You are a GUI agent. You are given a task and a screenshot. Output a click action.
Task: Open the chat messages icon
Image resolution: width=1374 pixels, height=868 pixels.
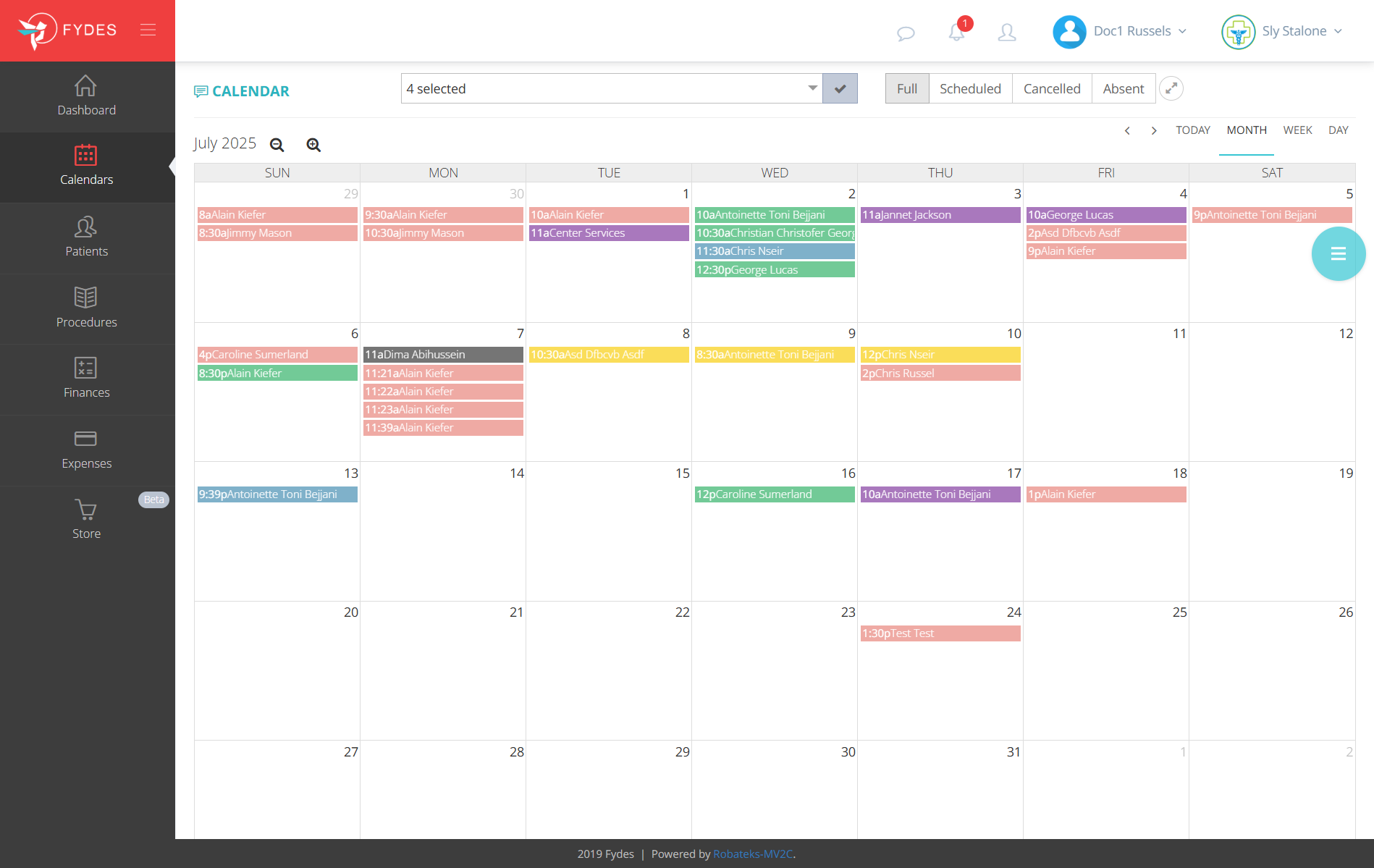(x=906, y=32)
